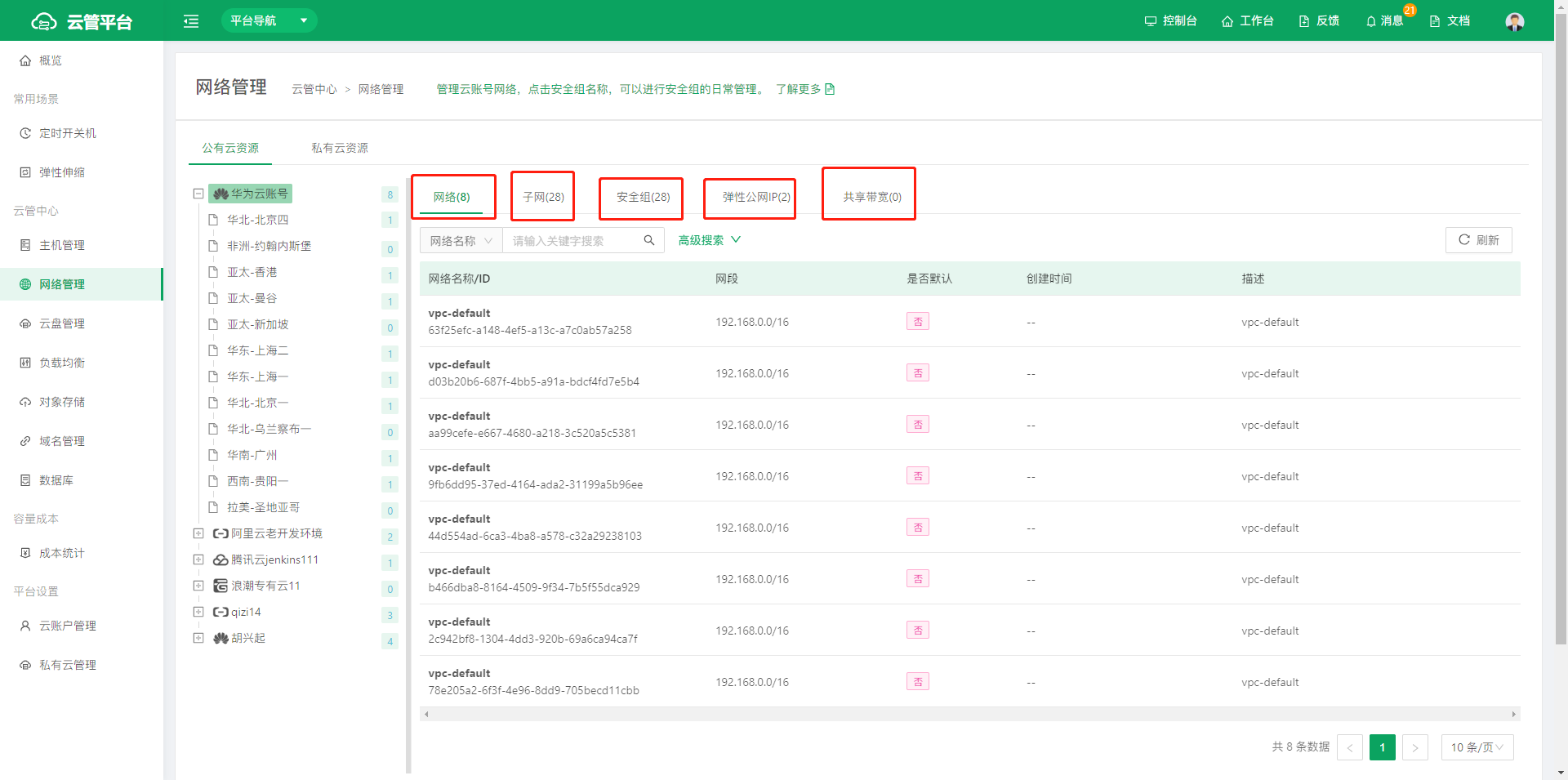The width and height of the screenshot is (1568, 780).
Task: Expand the 高级搜索 advanced search
Action: pyautogui.click(x=709, y=240)
